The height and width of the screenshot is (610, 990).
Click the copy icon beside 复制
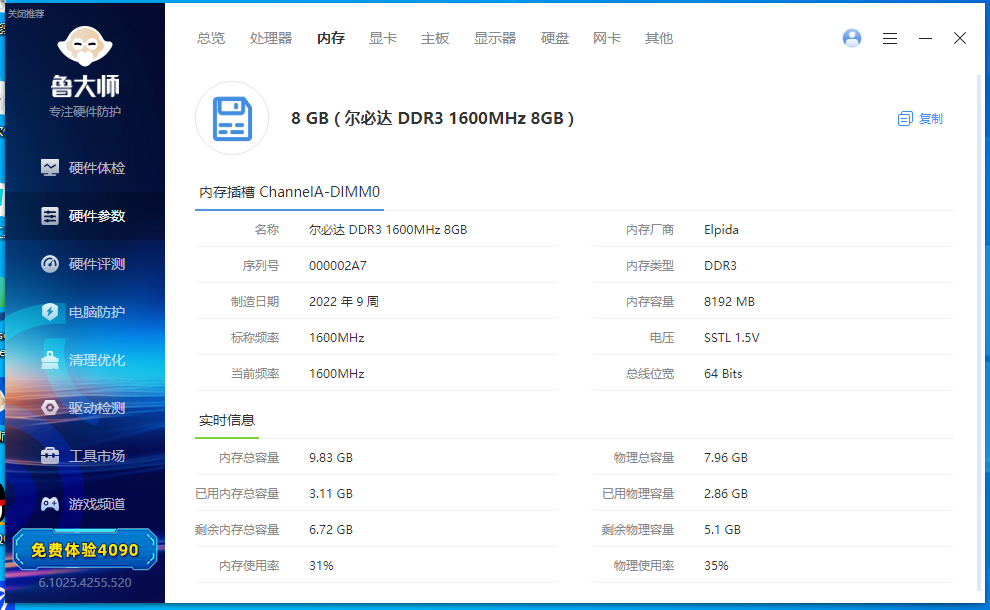coord(905,119)
